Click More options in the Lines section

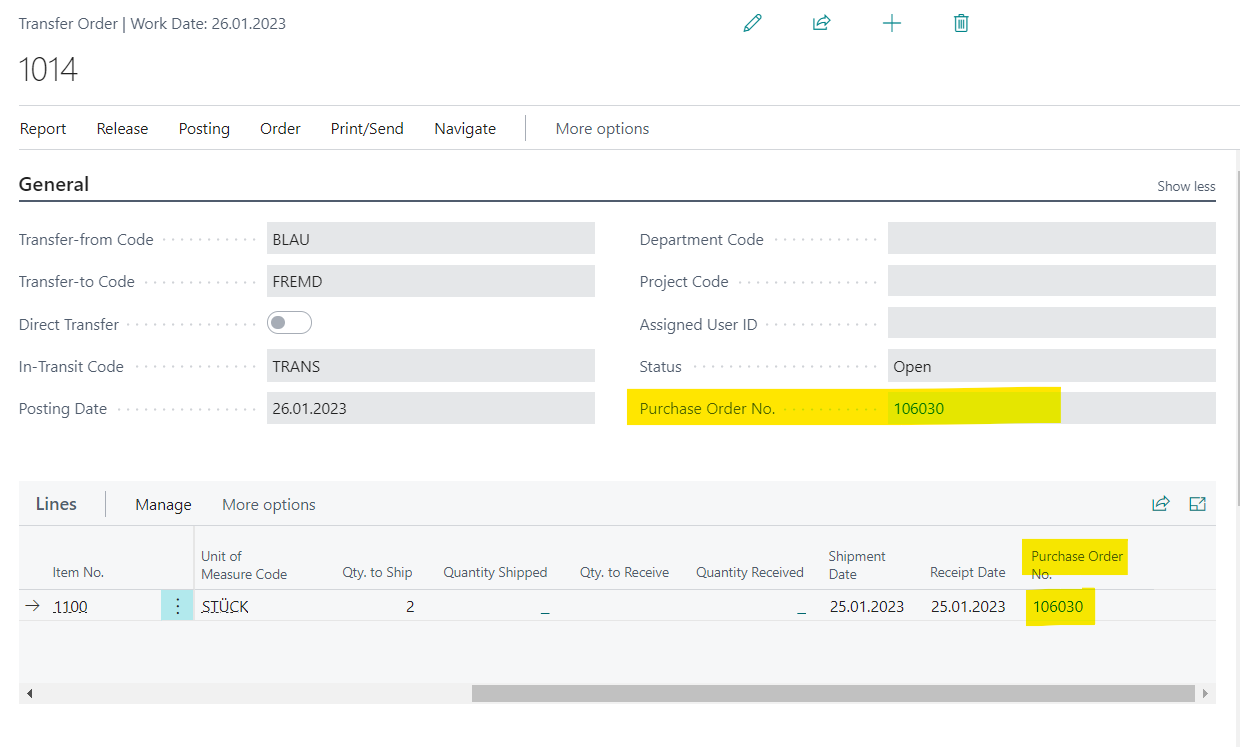269,504
